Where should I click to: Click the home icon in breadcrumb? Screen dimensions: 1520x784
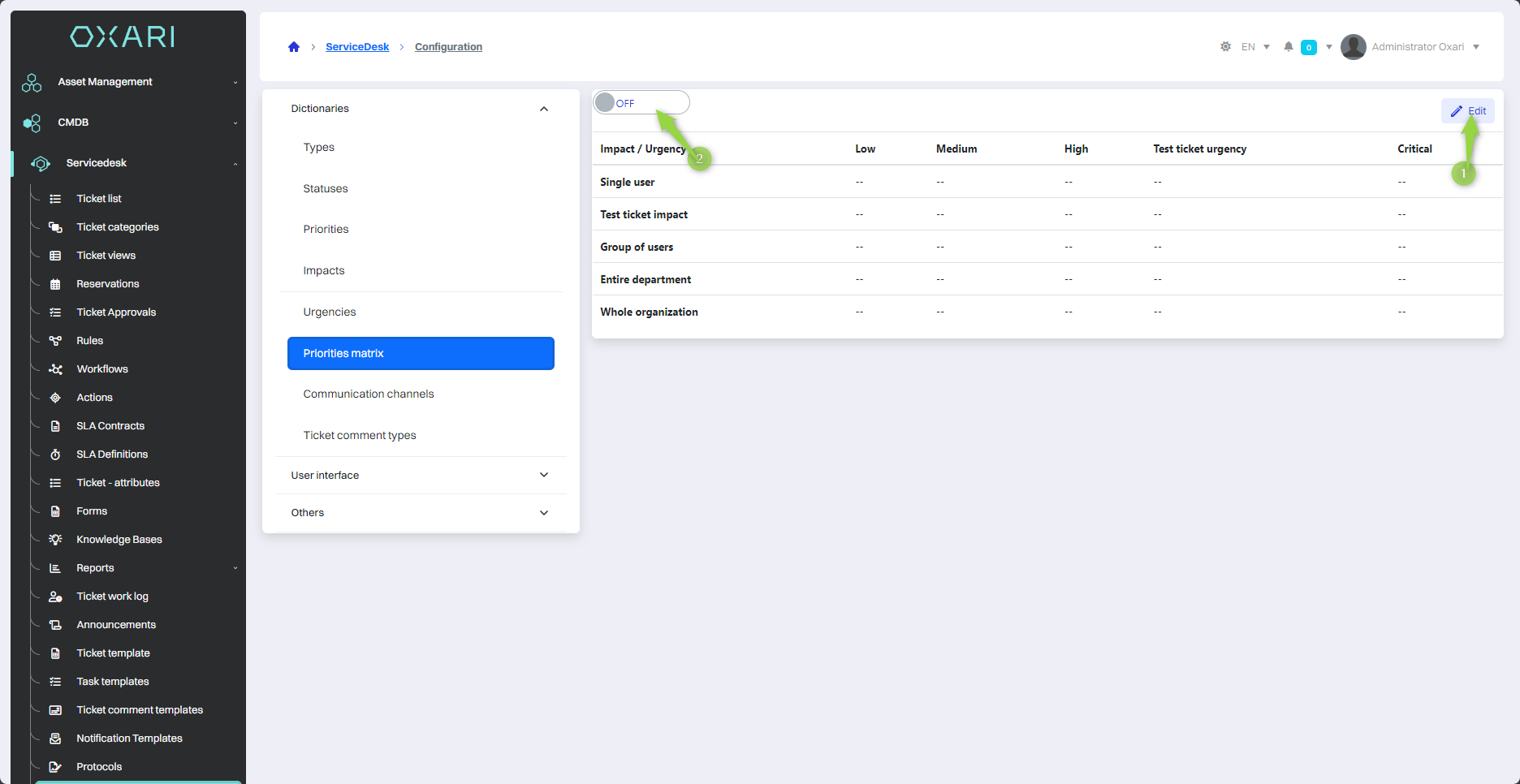294,47
